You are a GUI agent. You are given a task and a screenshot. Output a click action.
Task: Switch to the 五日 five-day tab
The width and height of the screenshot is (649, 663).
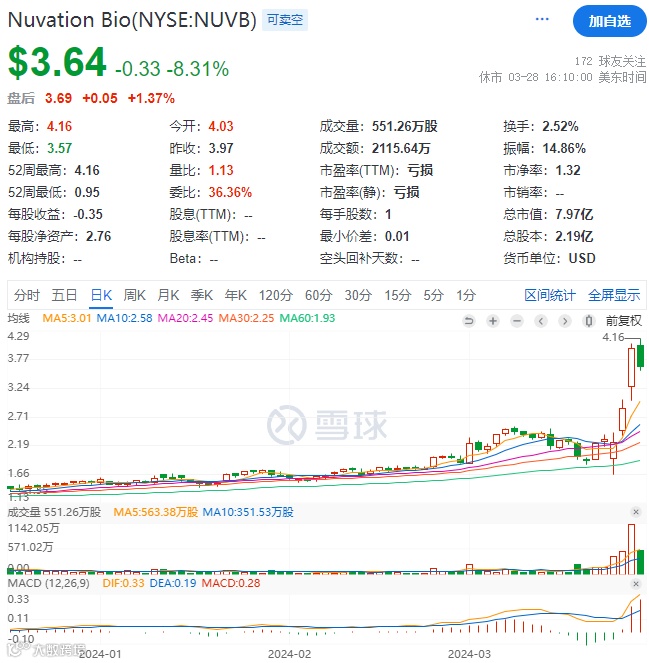coord(64,295)
